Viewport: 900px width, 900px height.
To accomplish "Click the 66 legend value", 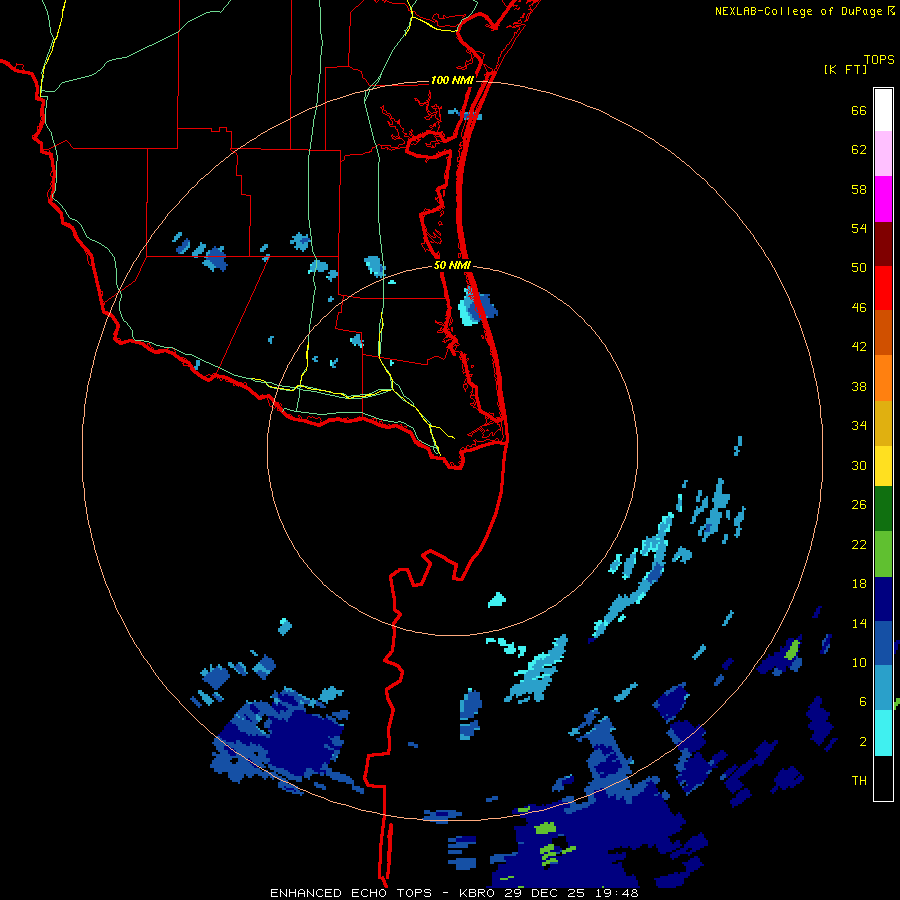I will [859, 110].
